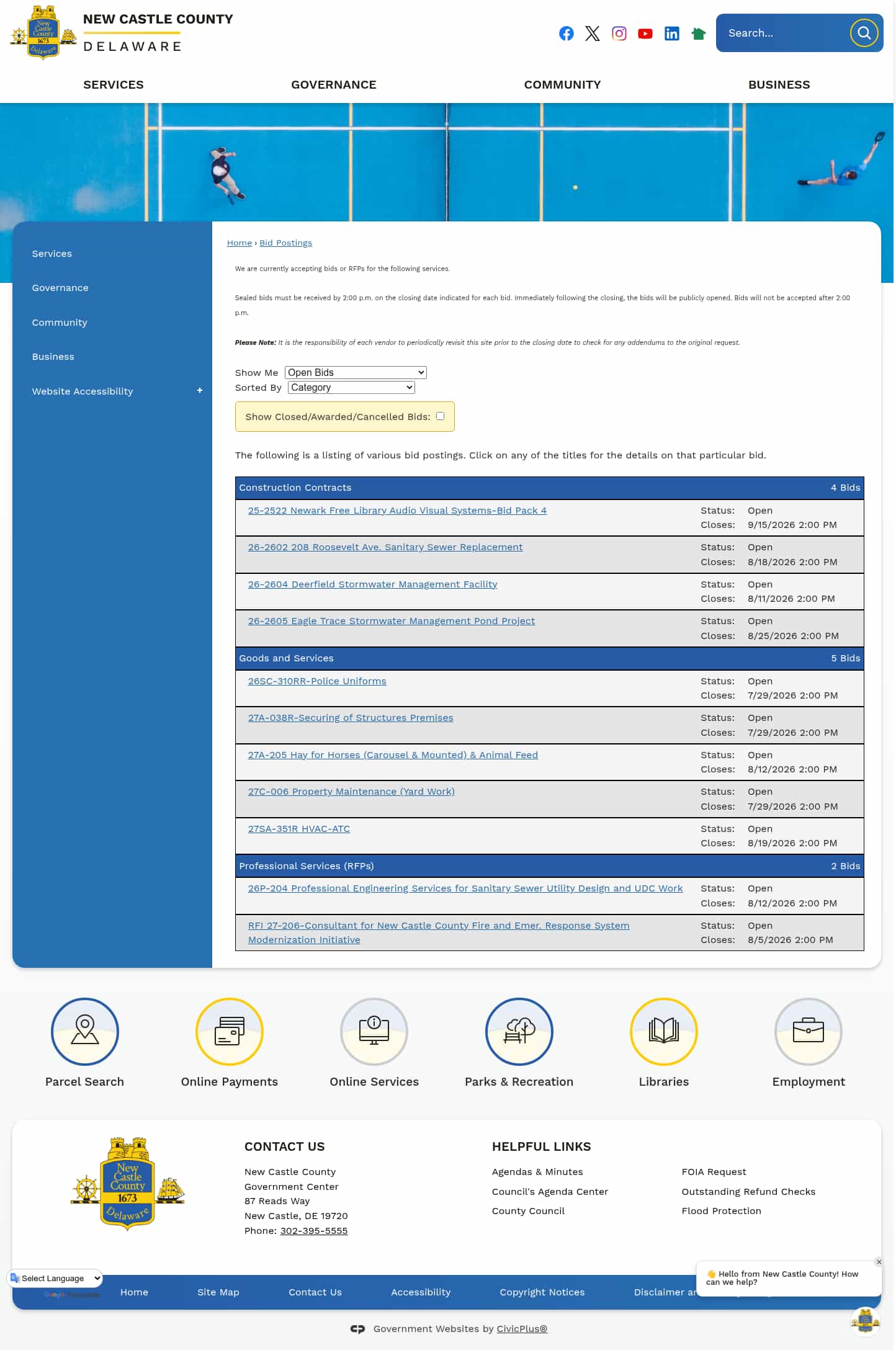This screenshot has width=896, height=1350.
Task: Open the Parcel Search icon
Action: [85, 1031]
